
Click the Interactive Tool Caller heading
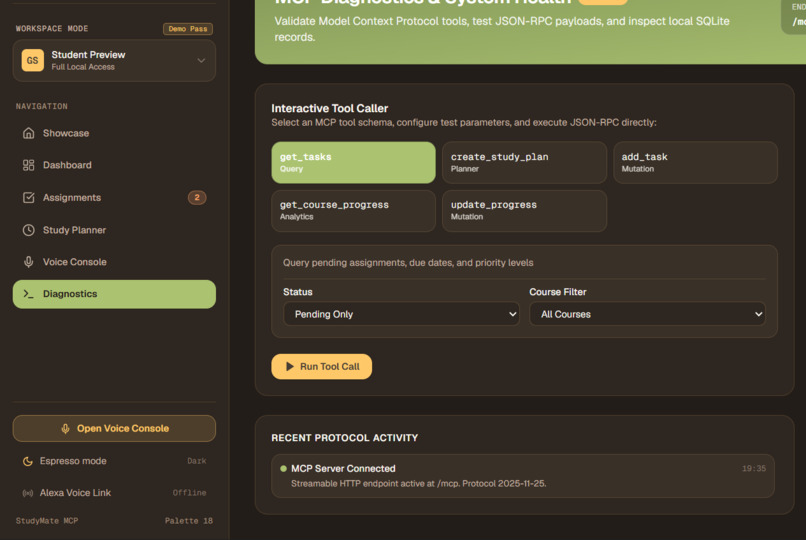tap(329, 108)
